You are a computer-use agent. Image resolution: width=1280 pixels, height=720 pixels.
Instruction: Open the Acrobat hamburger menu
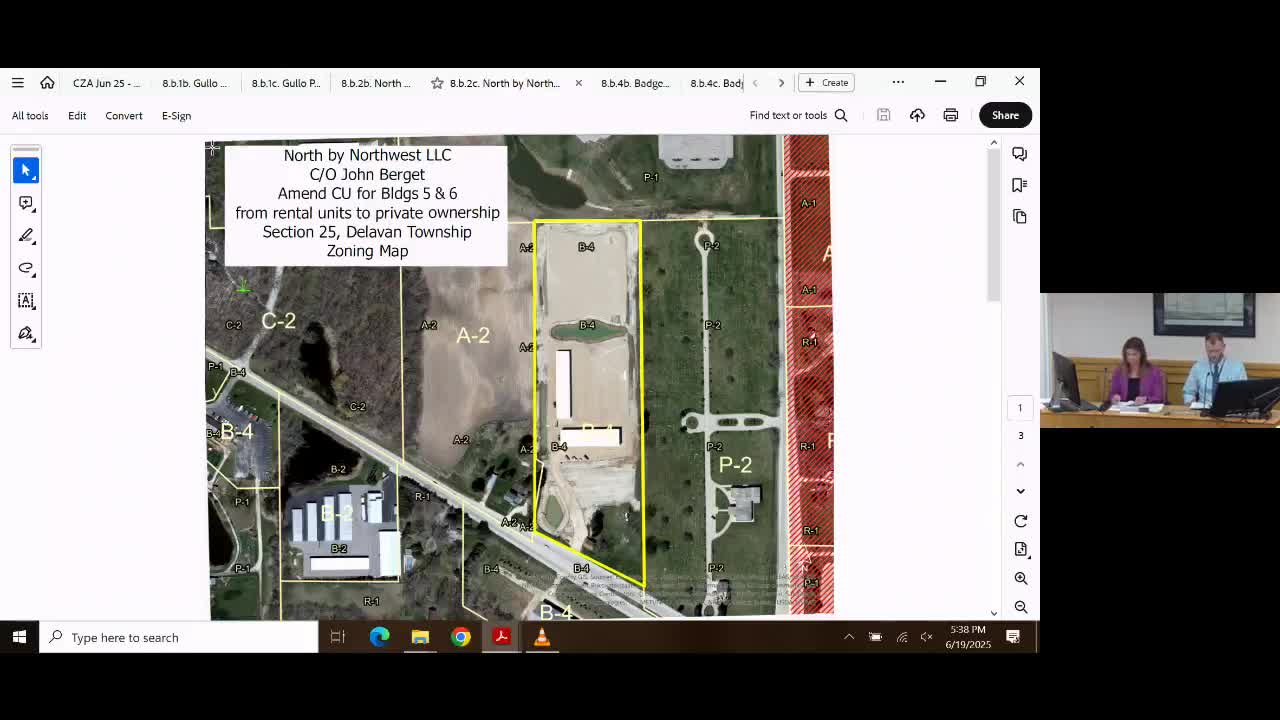[18, 83]
